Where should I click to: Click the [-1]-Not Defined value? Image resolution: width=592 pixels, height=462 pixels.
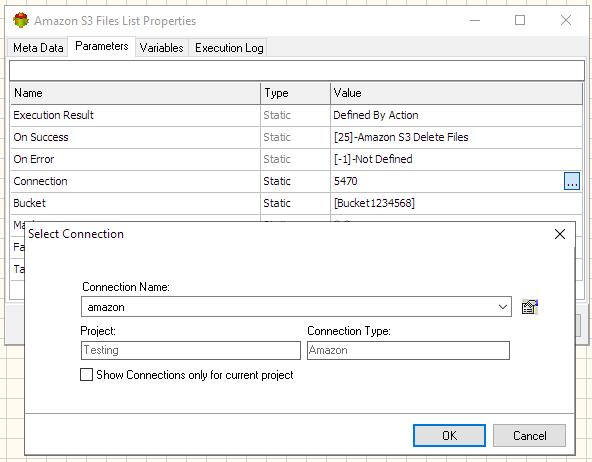tap(373, 159)
